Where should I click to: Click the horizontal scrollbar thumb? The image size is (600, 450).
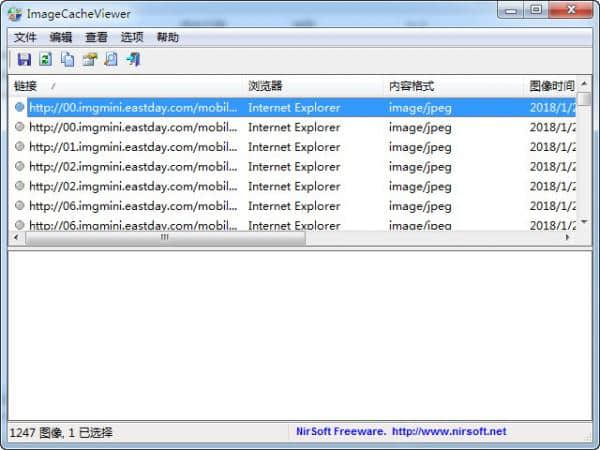coord(166,238)
